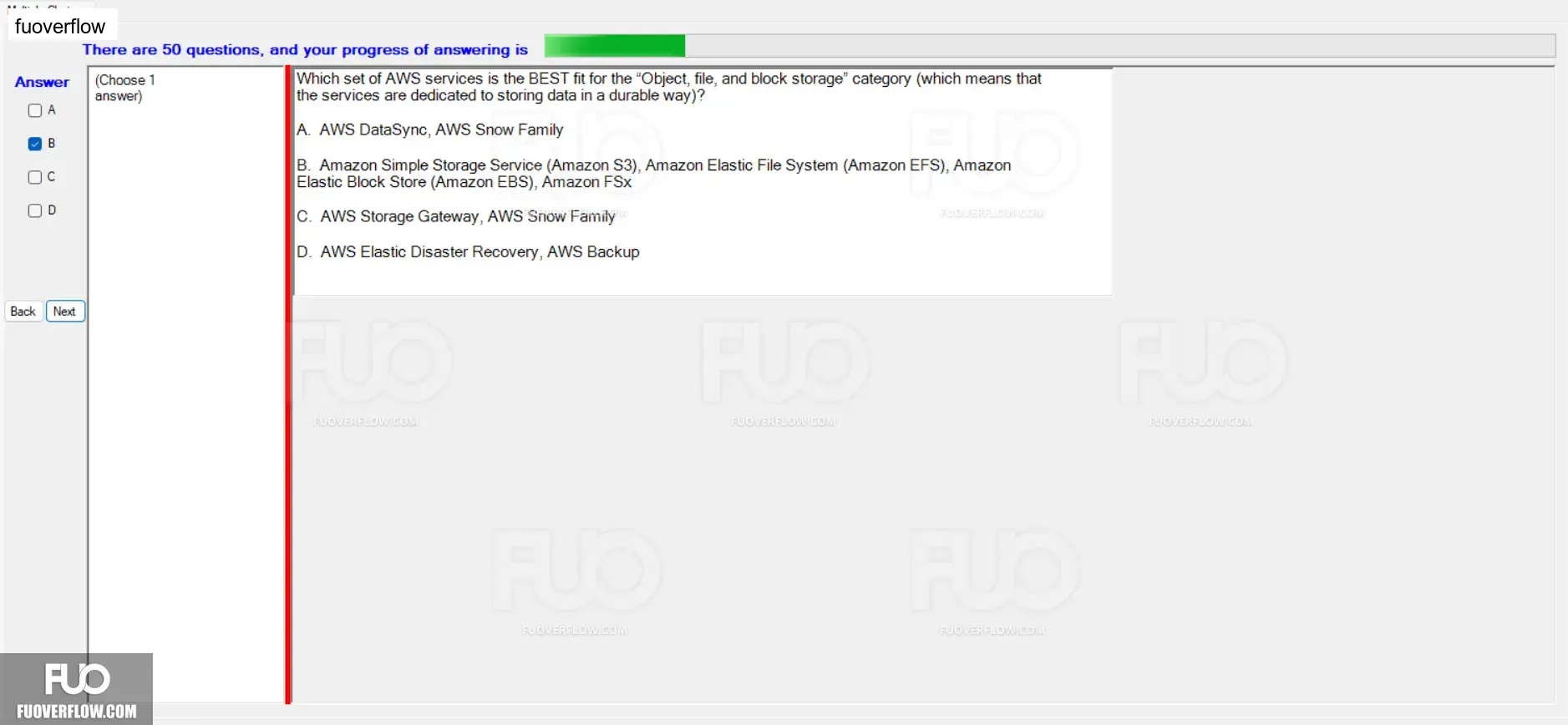Uncheck the selected answer B checkbox
Screen dimensions: 1568x725
[x=35, y=144]
